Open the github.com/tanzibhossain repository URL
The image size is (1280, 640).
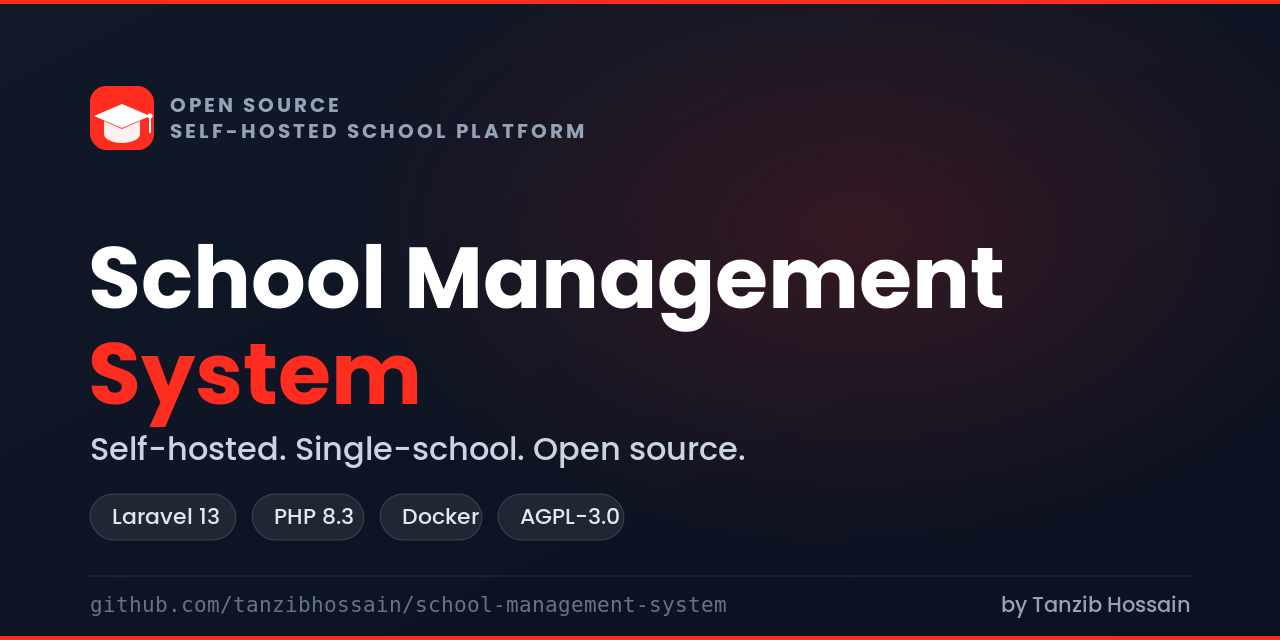point(408,605)
